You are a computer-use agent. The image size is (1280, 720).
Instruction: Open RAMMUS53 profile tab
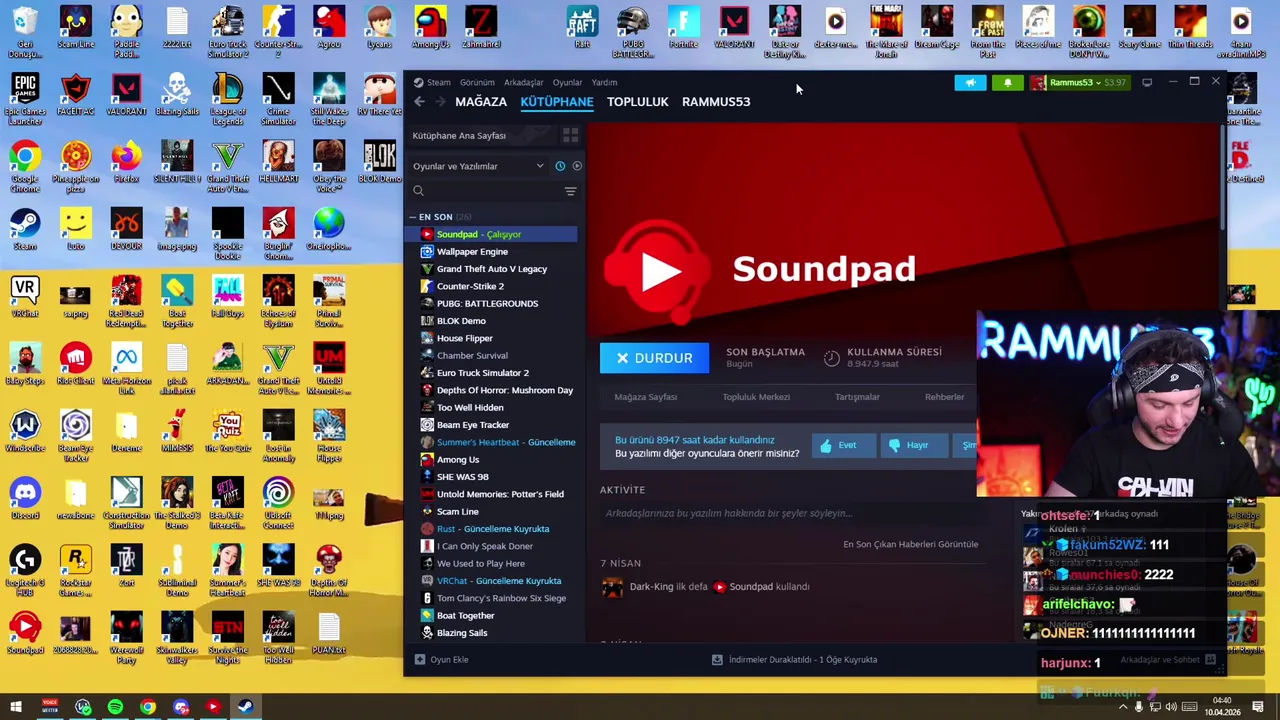(716, 102)
